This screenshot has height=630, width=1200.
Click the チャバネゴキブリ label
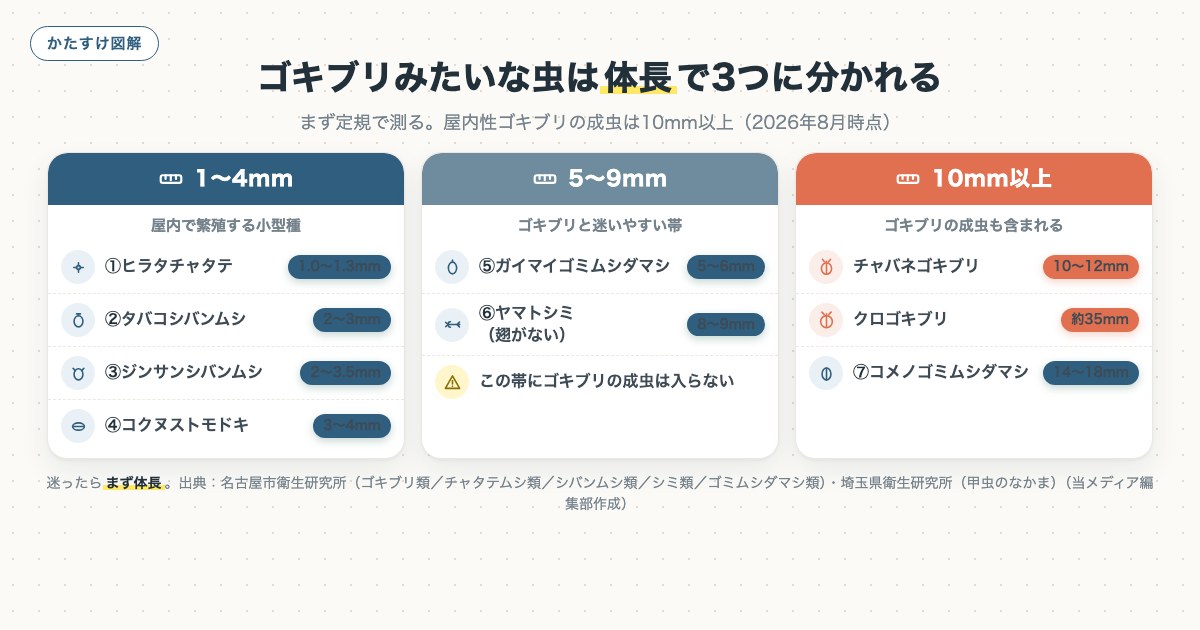[916, 267]
